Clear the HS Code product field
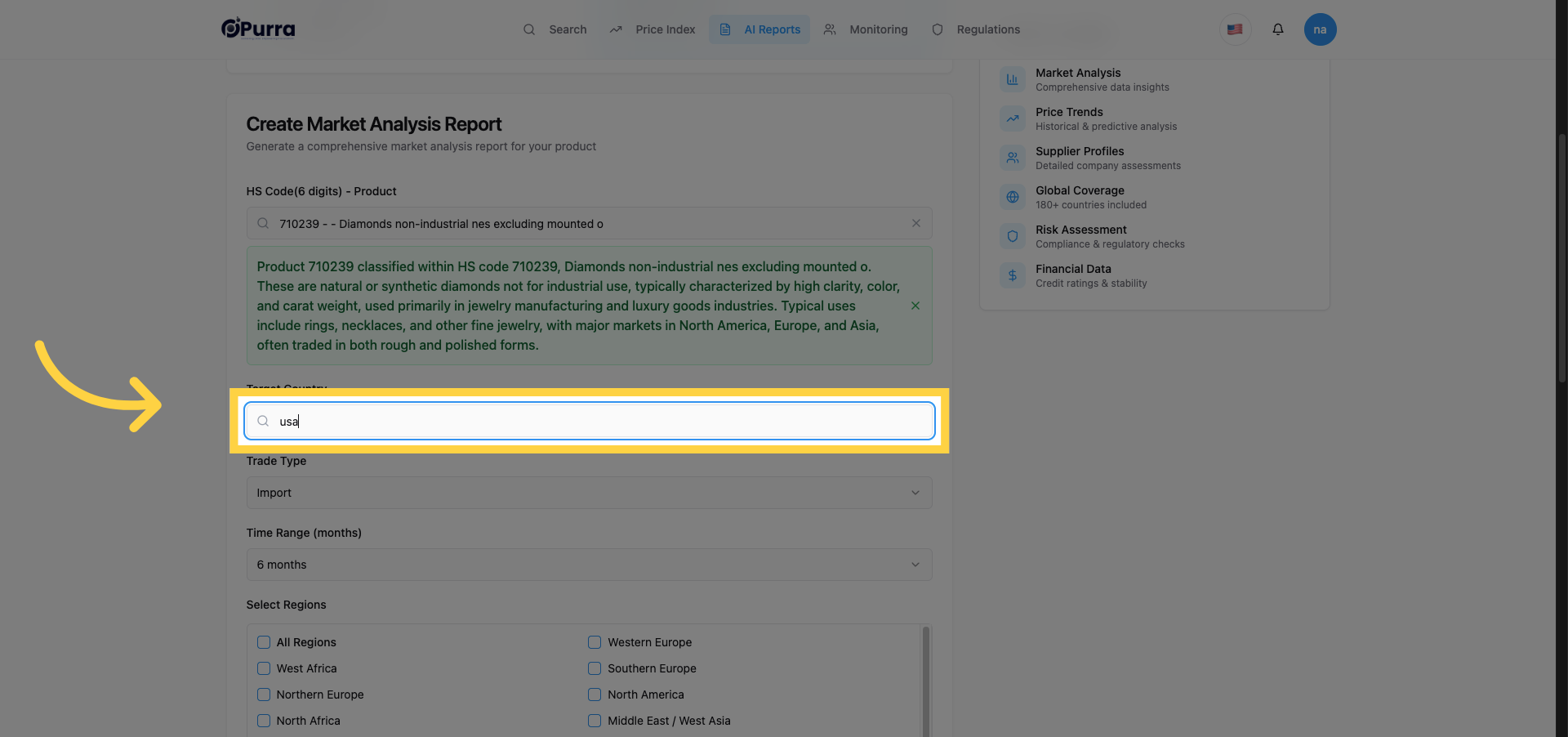Viewport: 1568px width, 737px height. (x=915, y=223)
